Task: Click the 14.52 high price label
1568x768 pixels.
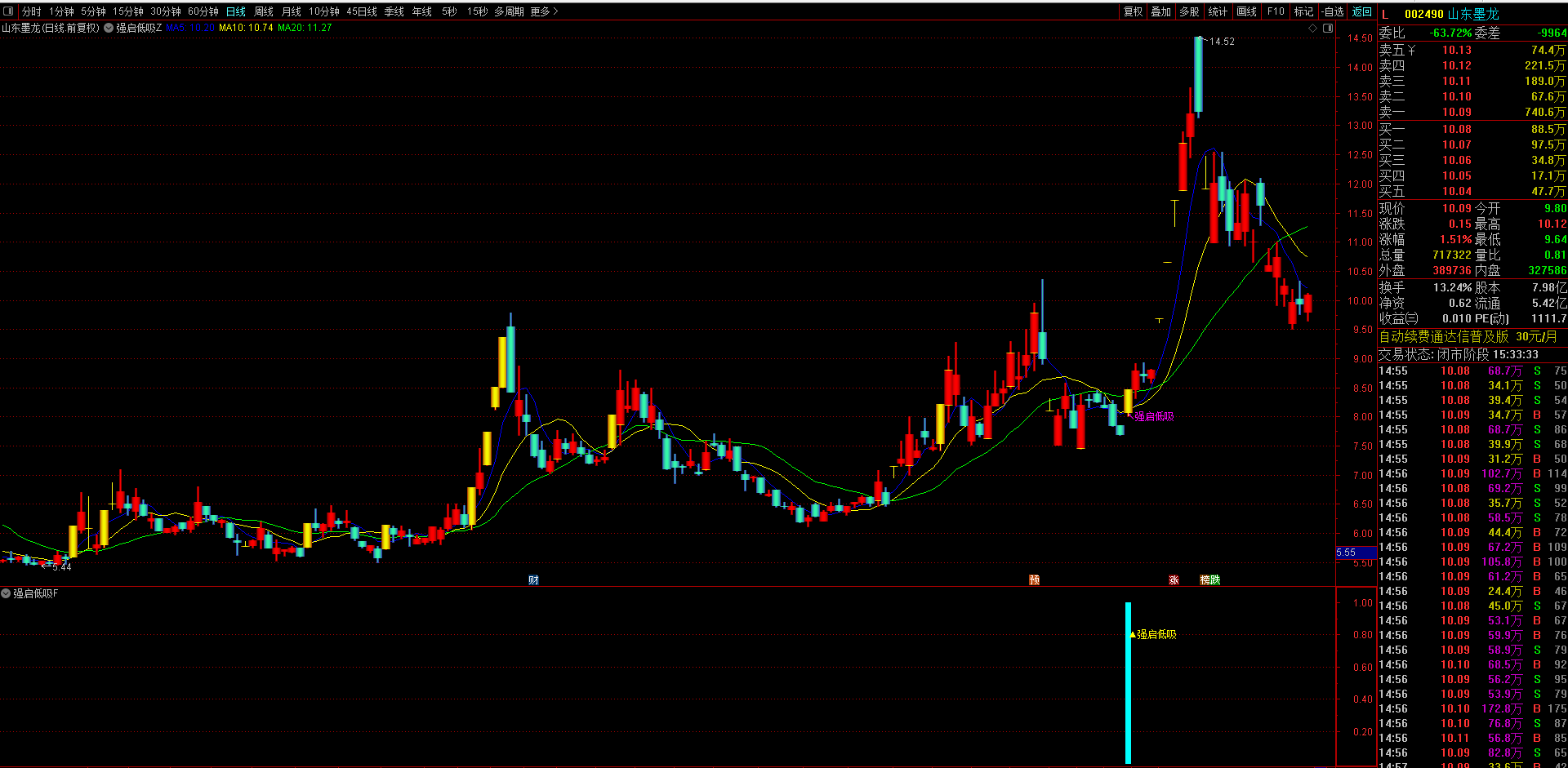Action: (x=1222, y=42)
